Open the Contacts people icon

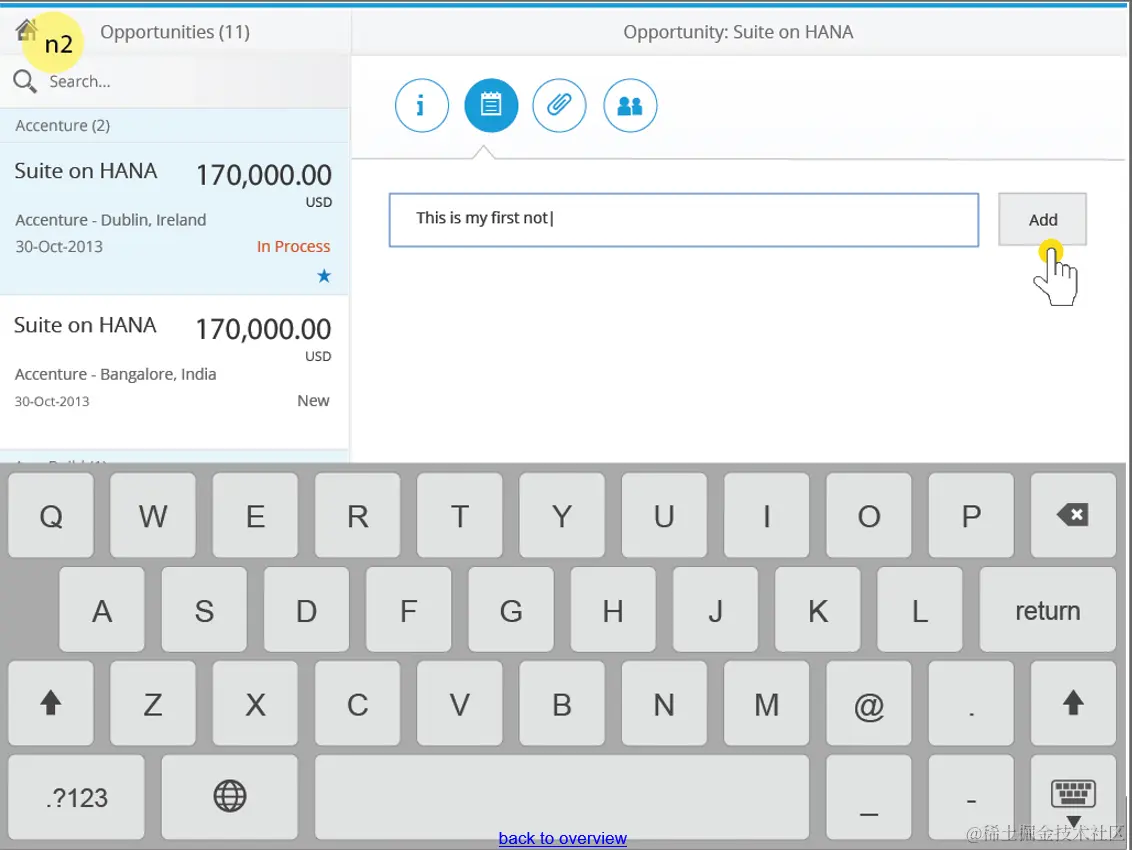coord(630,105)
